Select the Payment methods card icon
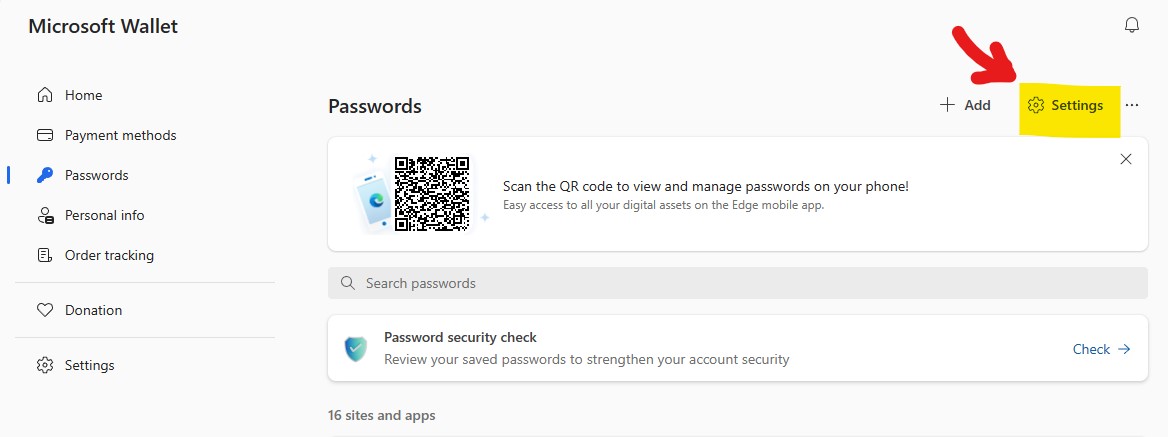This screenshot has width=1168, height=437. click(45, 135)
